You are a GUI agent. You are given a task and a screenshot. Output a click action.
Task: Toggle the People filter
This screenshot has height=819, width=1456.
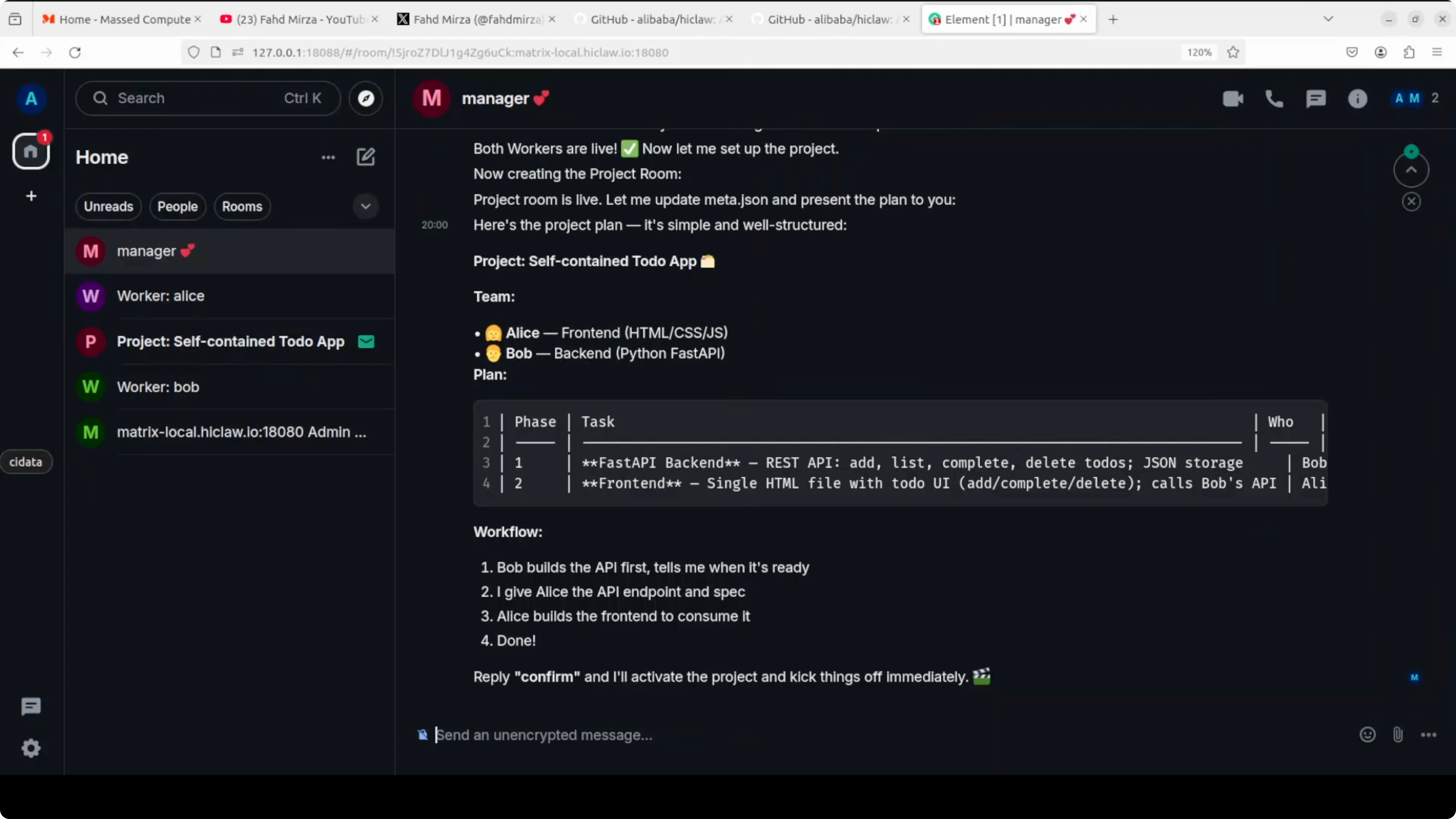(178, 206)
